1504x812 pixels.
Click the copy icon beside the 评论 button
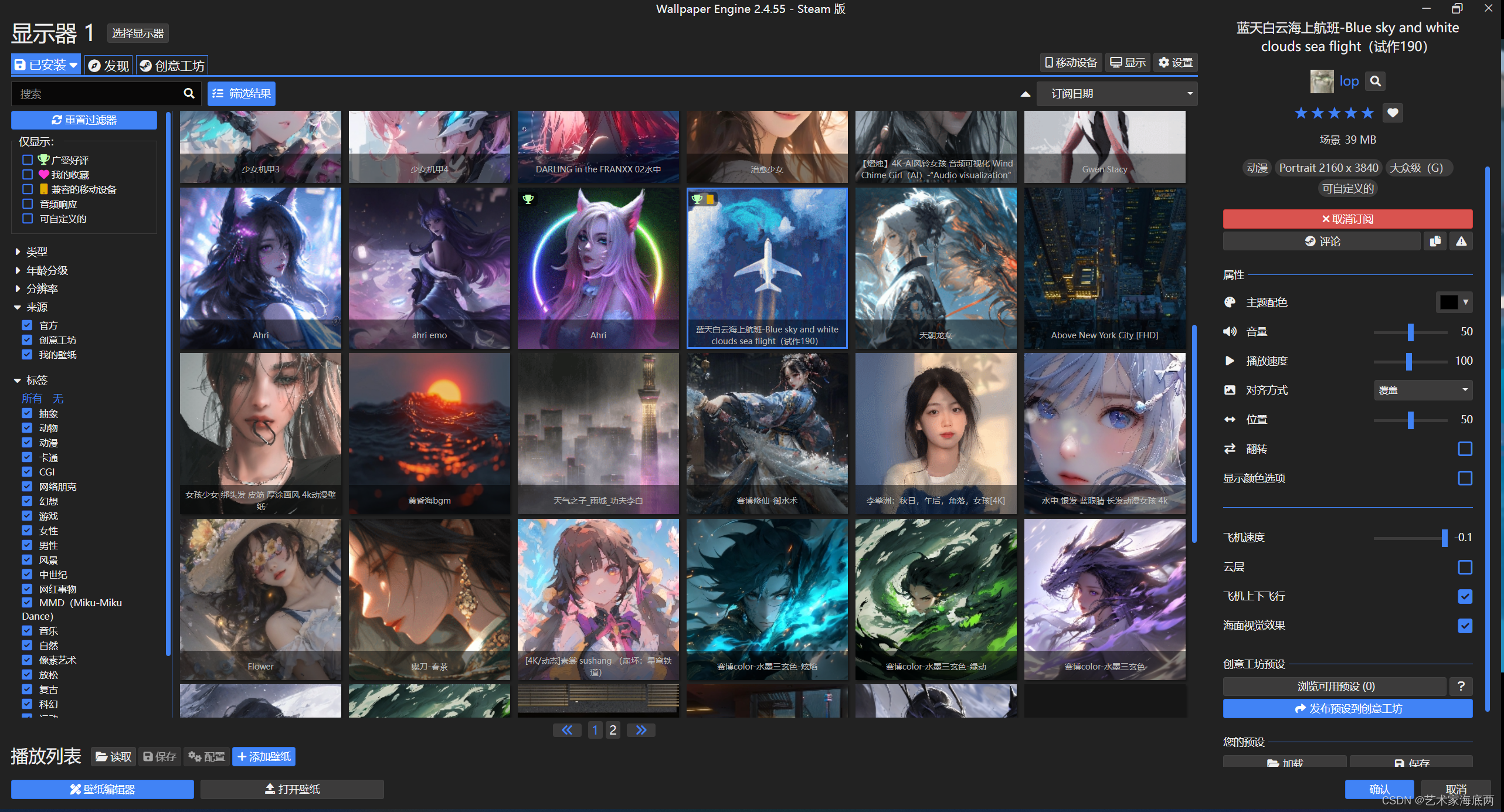coord(1435,241)
